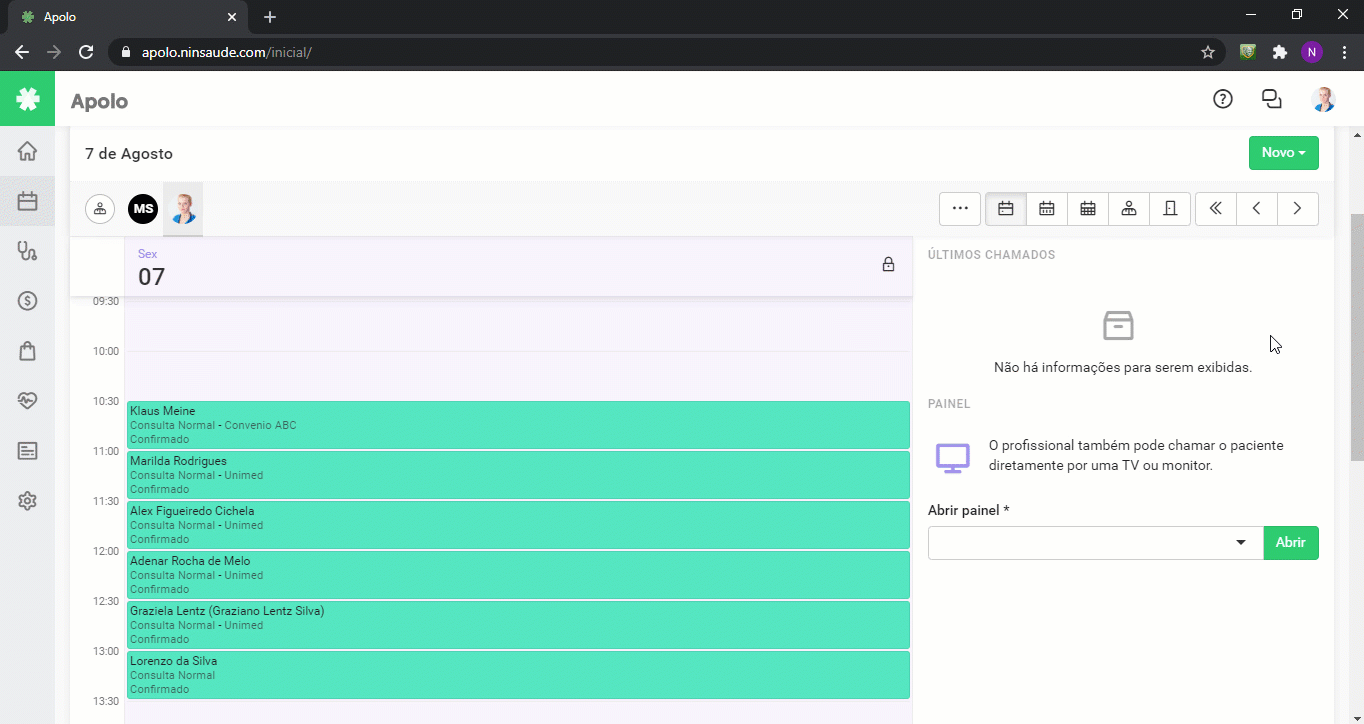
Task: Open the chat messages icon
Action: coord(1272,99)
